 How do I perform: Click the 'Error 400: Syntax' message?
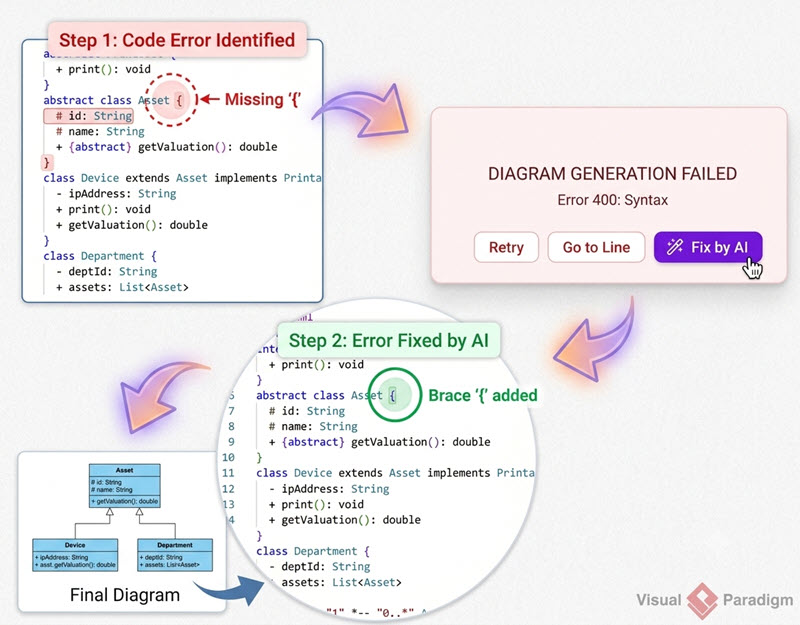[x=612, y=200]
